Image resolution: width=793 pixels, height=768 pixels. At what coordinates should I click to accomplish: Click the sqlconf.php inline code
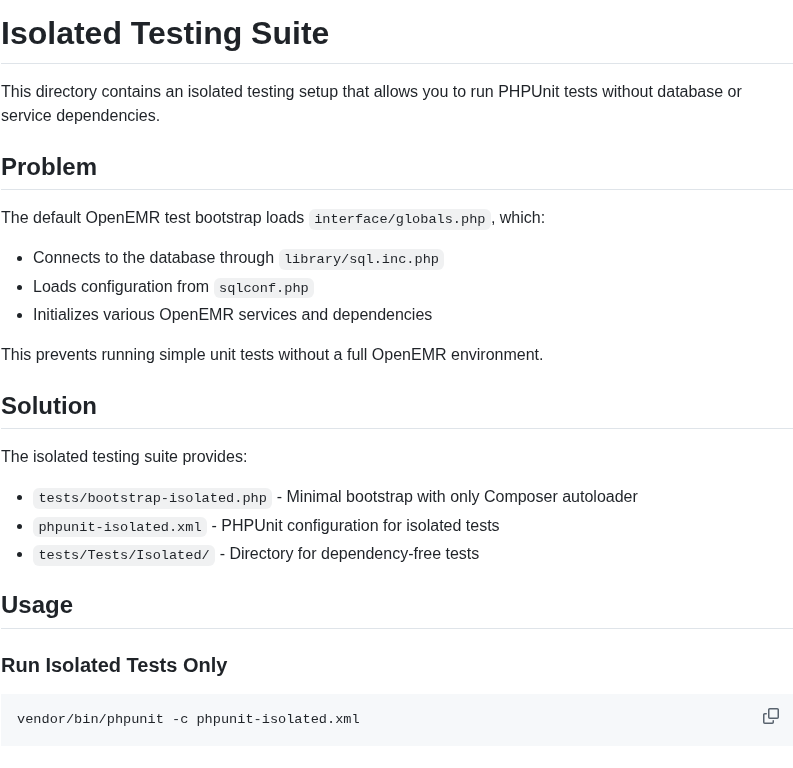click(x=263, y=288)
